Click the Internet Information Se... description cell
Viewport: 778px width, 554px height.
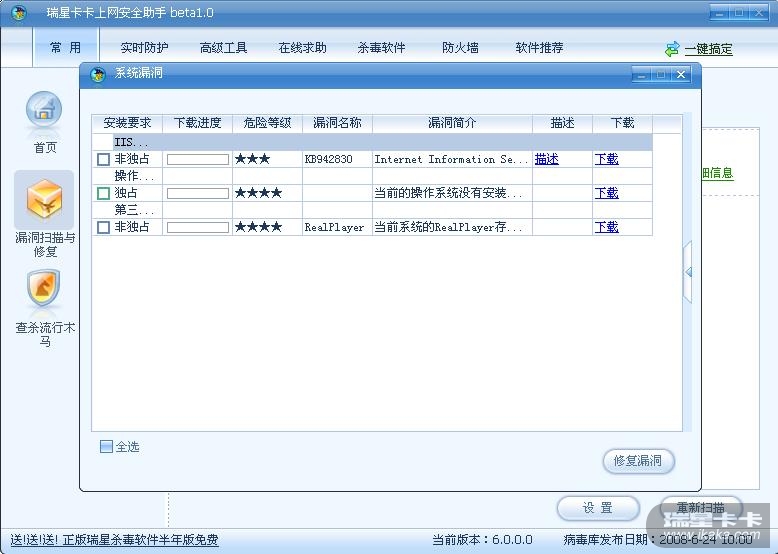pyautogui.click(x=451, y=159)
